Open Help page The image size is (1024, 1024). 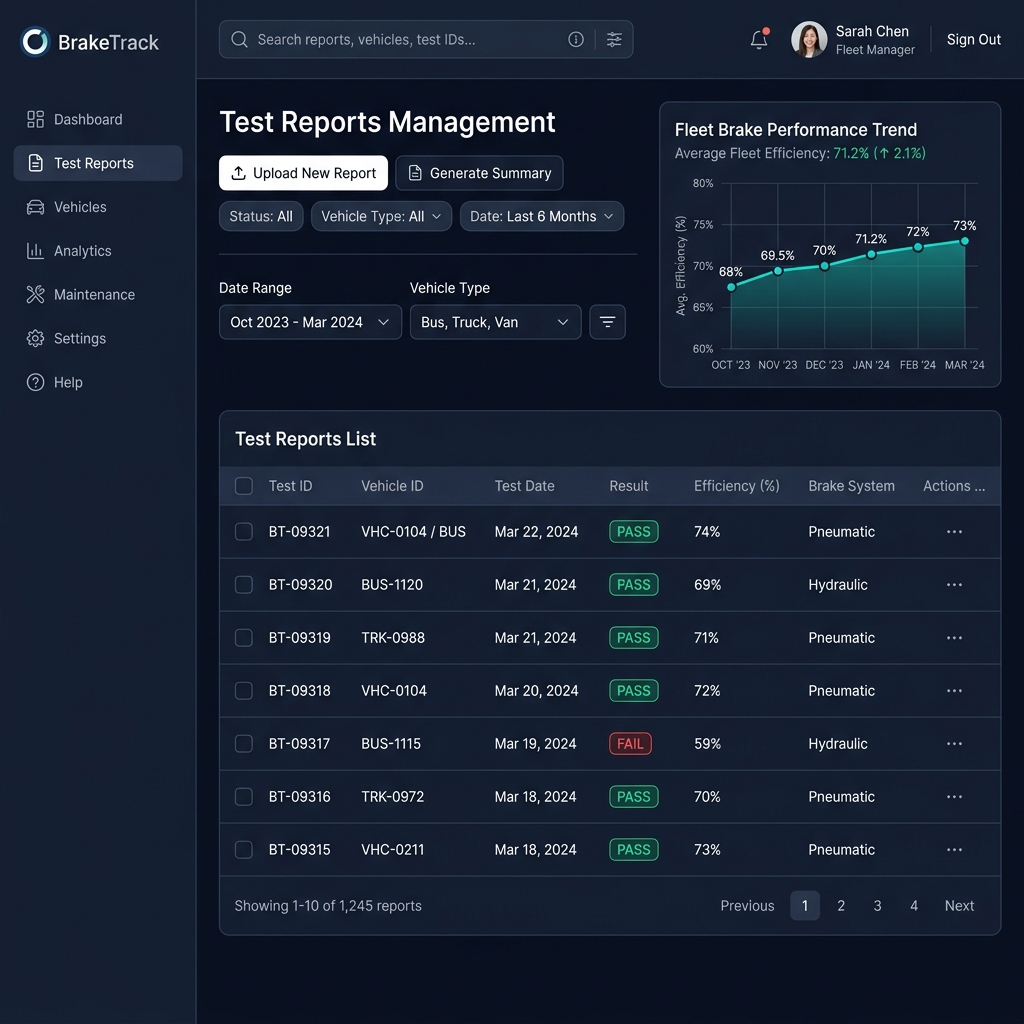point(98,382)
